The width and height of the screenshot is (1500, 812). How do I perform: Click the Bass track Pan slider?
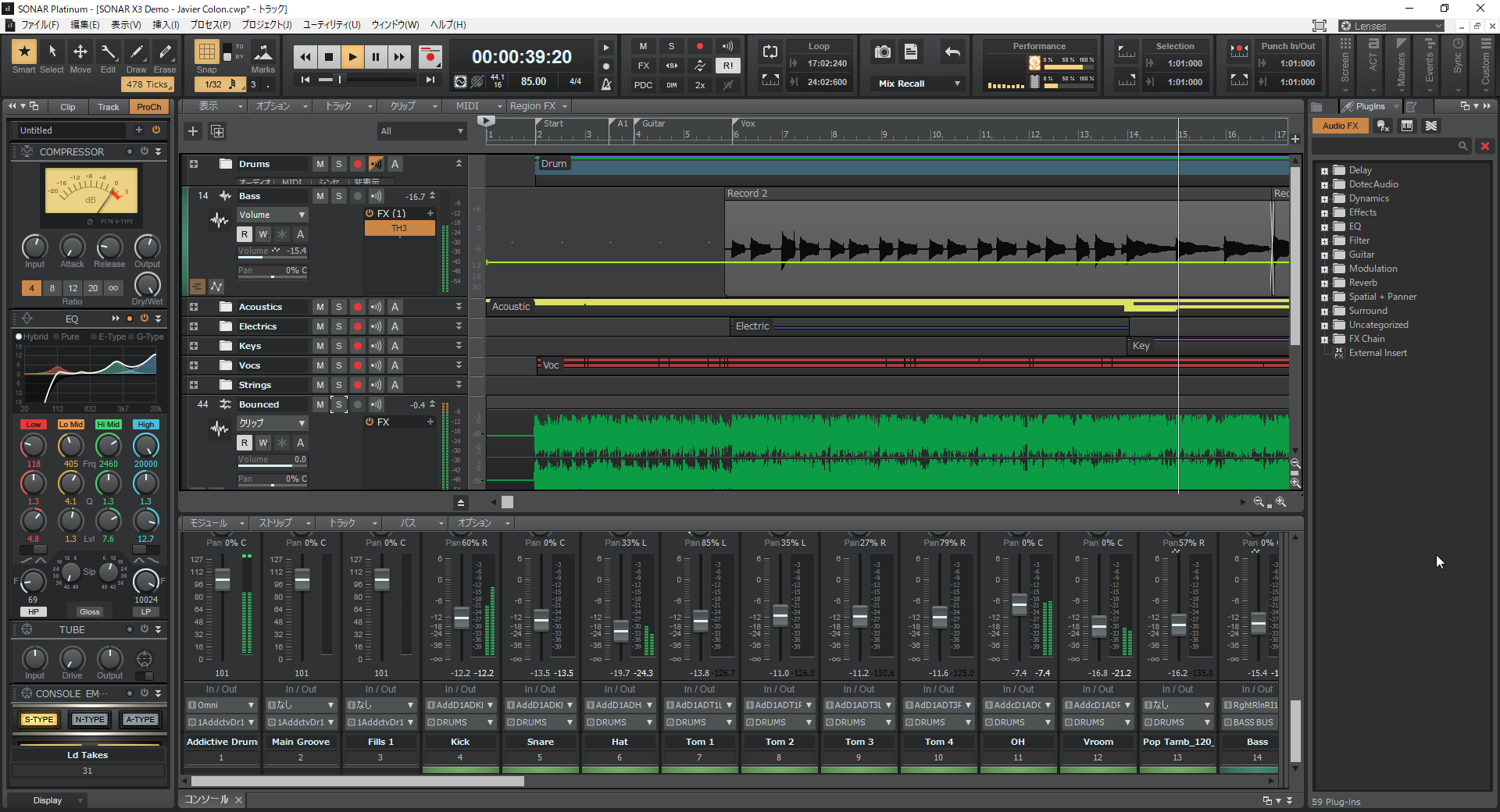(273, 271)
